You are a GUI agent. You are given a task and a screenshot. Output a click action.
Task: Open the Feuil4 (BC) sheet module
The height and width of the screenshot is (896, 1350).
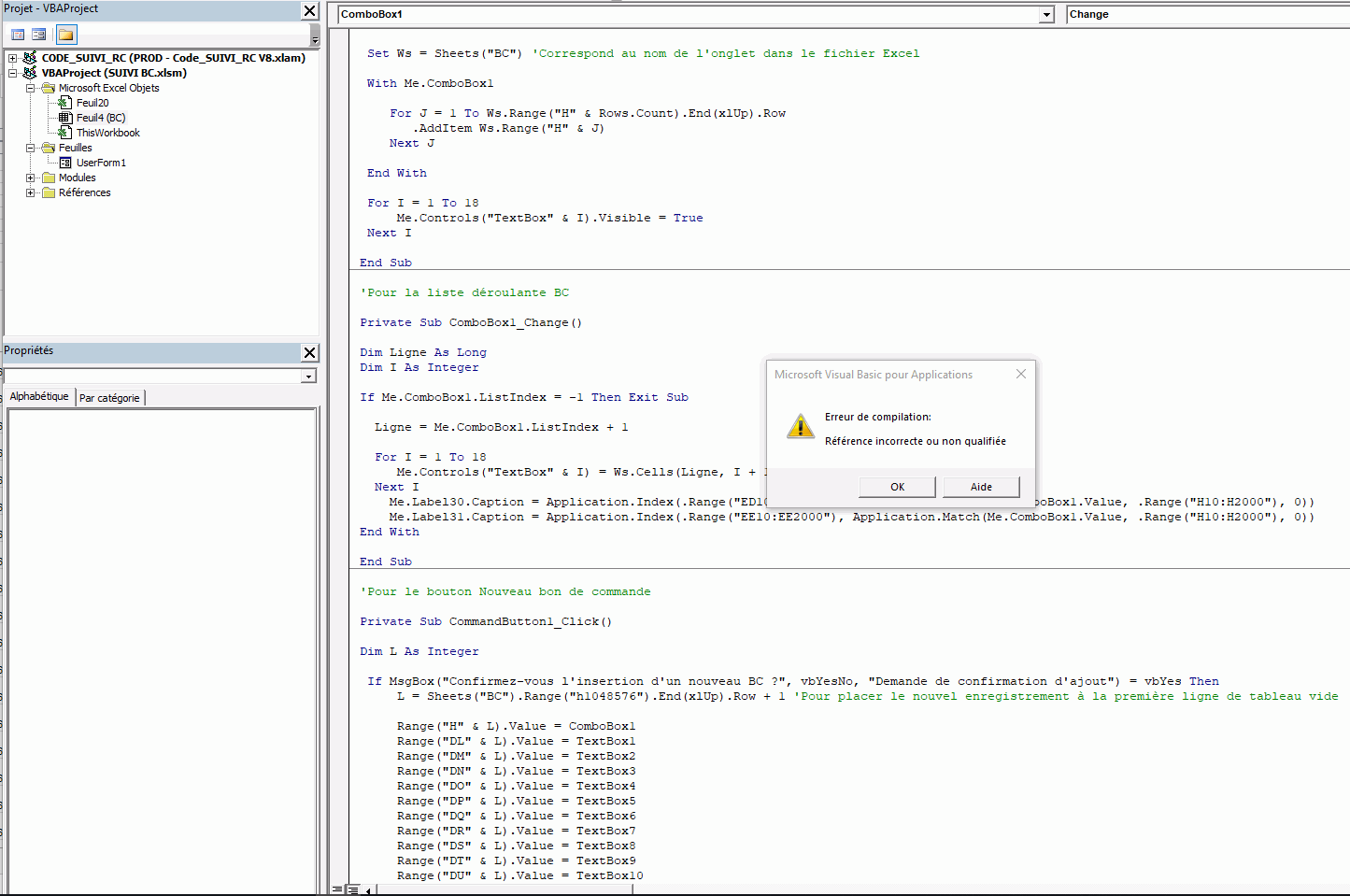(100, 118)
